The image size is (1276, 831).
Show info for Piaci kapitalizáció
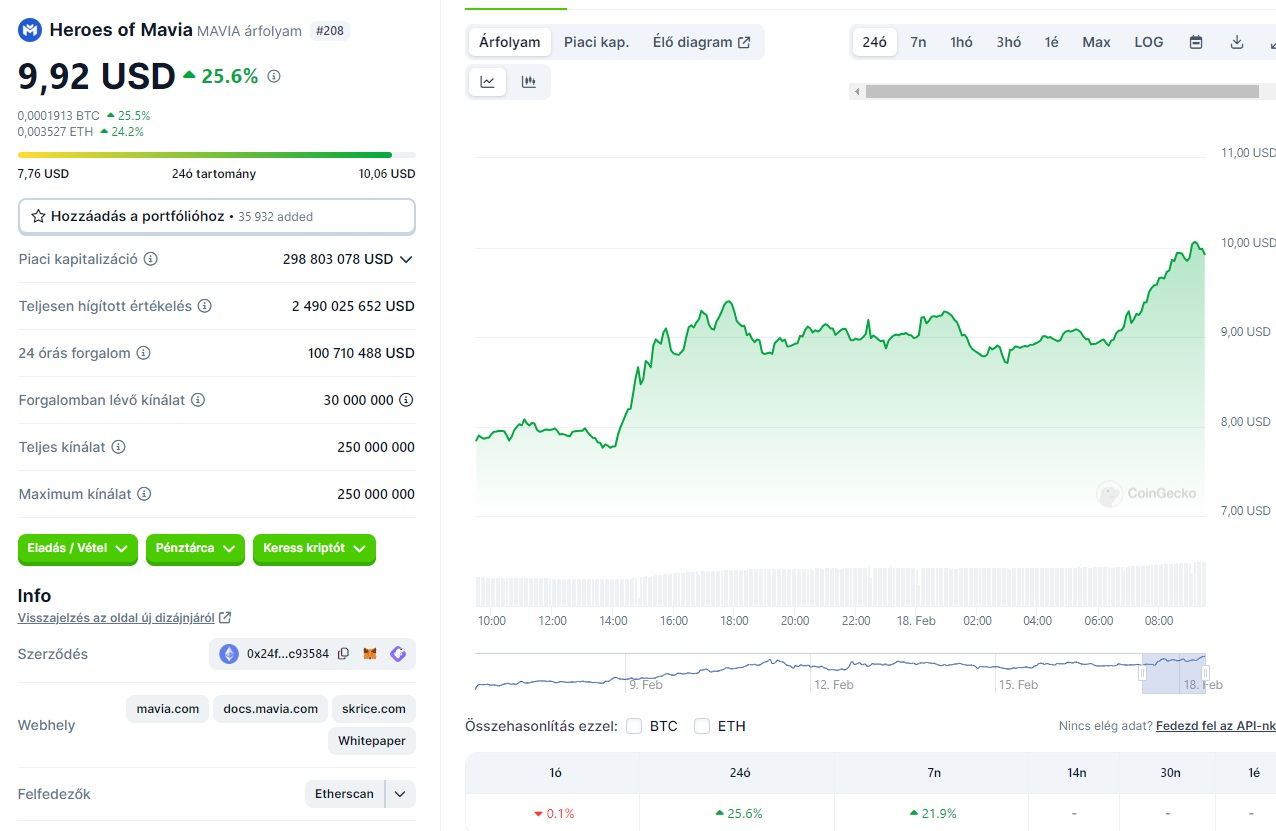(x=151, y=259)
